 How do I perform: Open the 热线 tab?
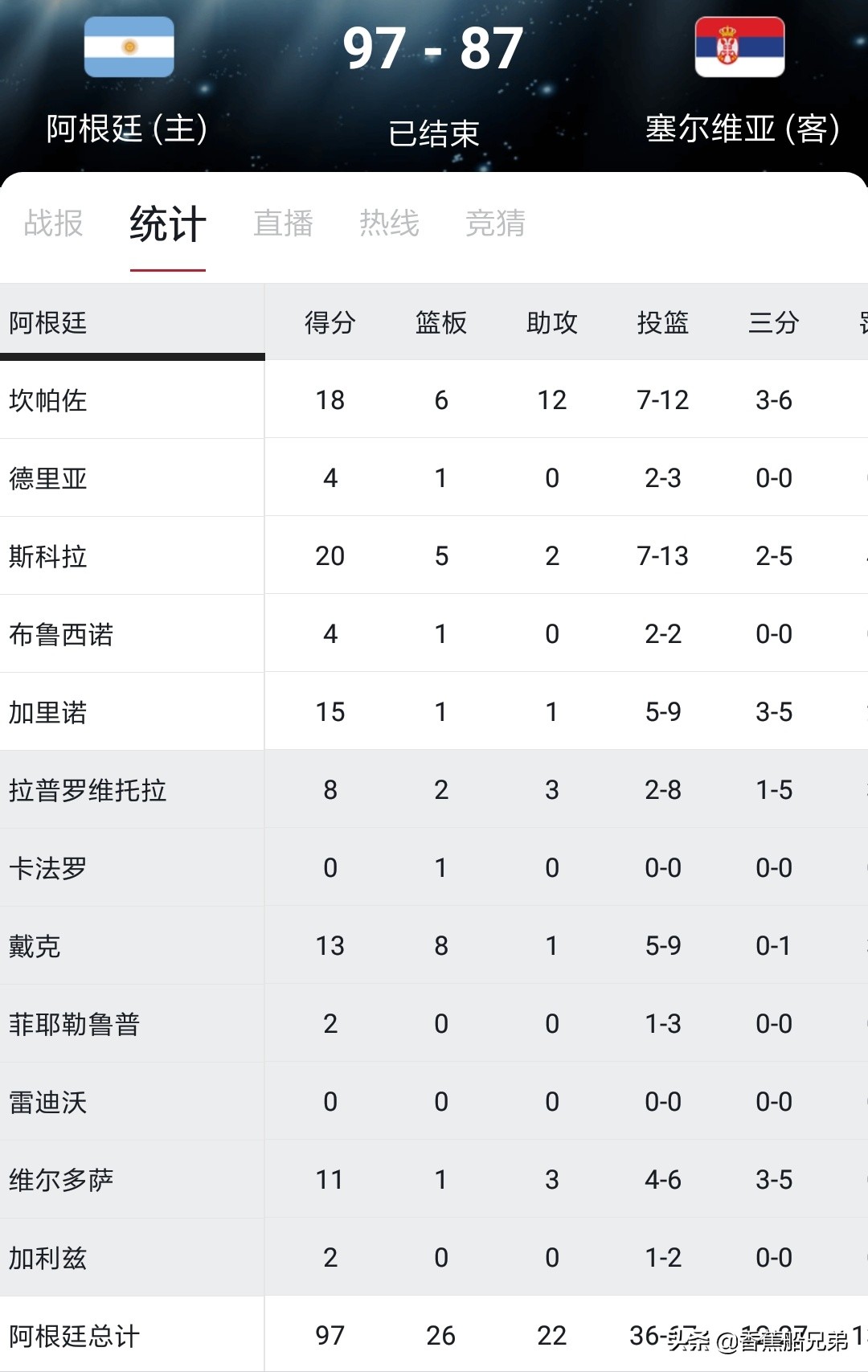pos(390,223)
